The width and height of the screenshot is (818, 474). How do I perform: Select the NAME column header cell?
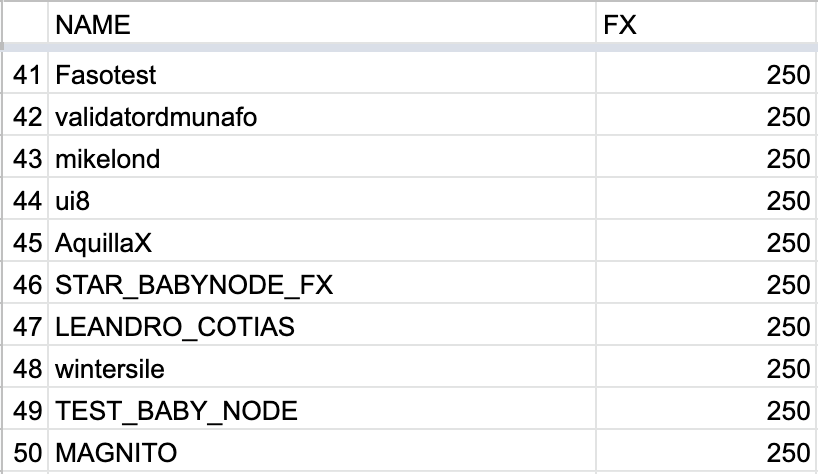click(321, 23)
